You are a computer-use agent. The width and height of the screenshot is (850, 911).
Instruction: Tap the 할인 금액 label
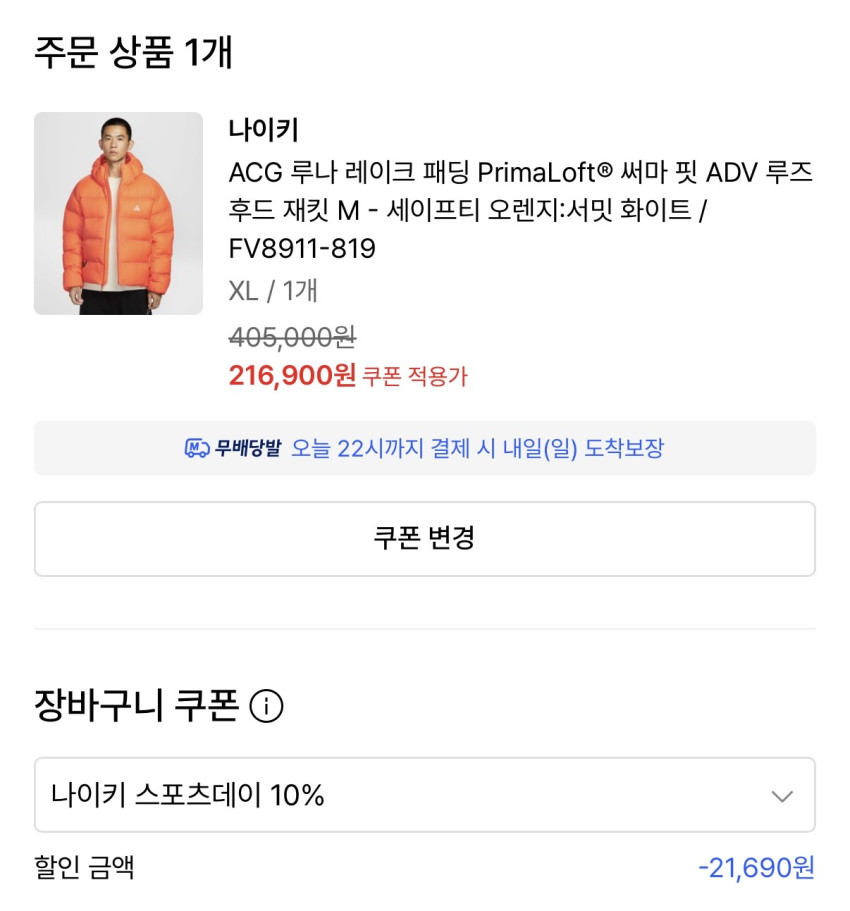point(85,867)
